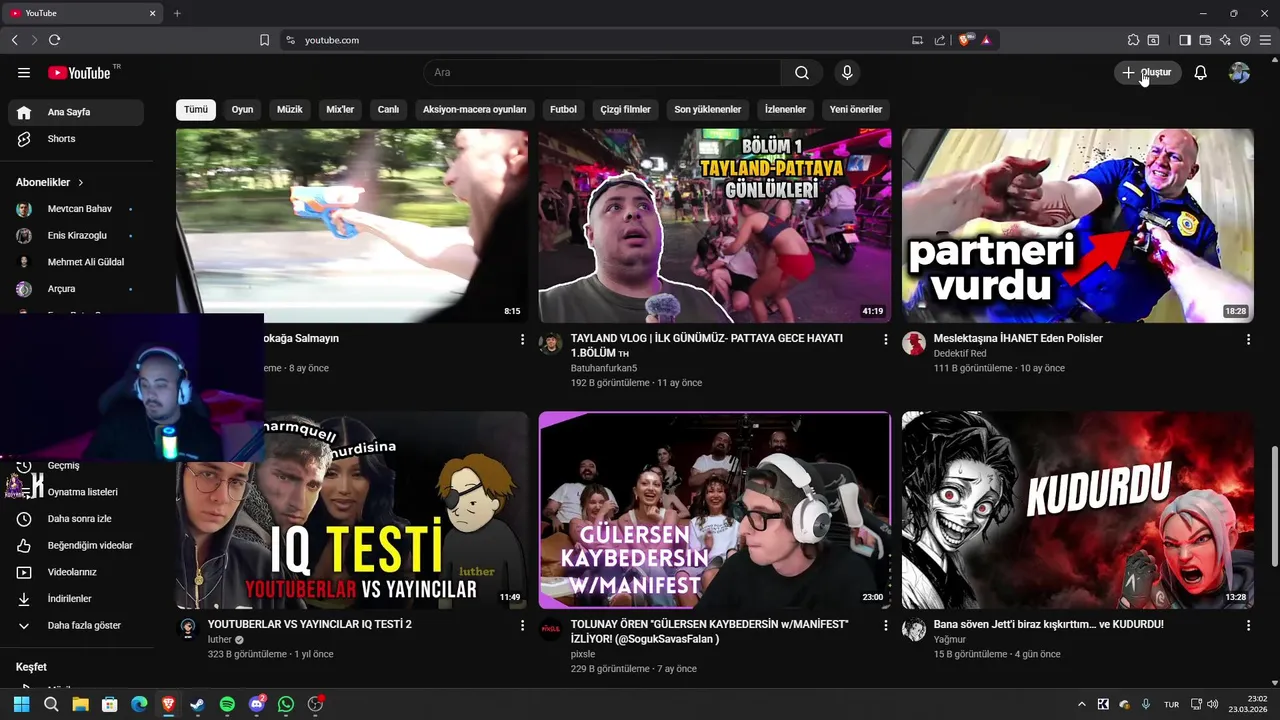
Task: Open Discord from the taskbar
Action: pos(257,704)
